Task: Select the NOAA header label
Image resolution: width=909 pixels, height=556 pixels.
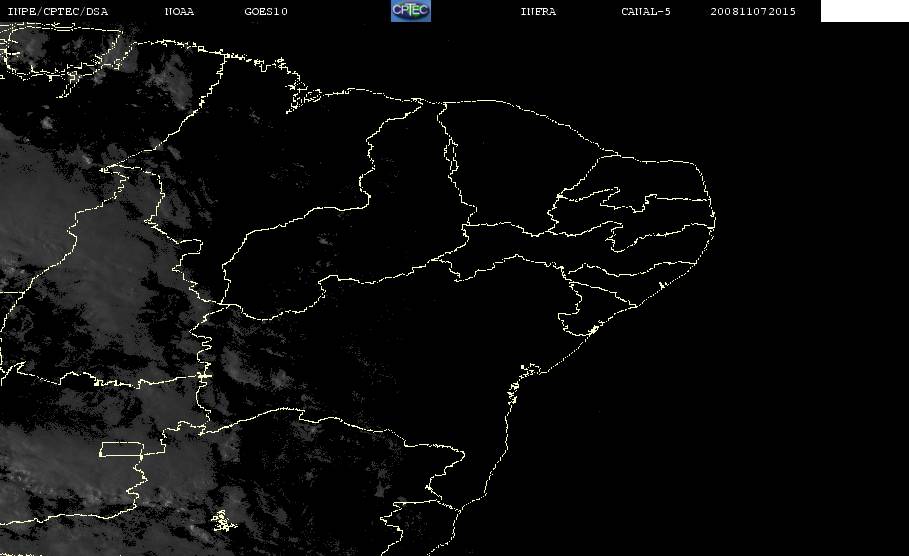Action: [x=179, y=11]
